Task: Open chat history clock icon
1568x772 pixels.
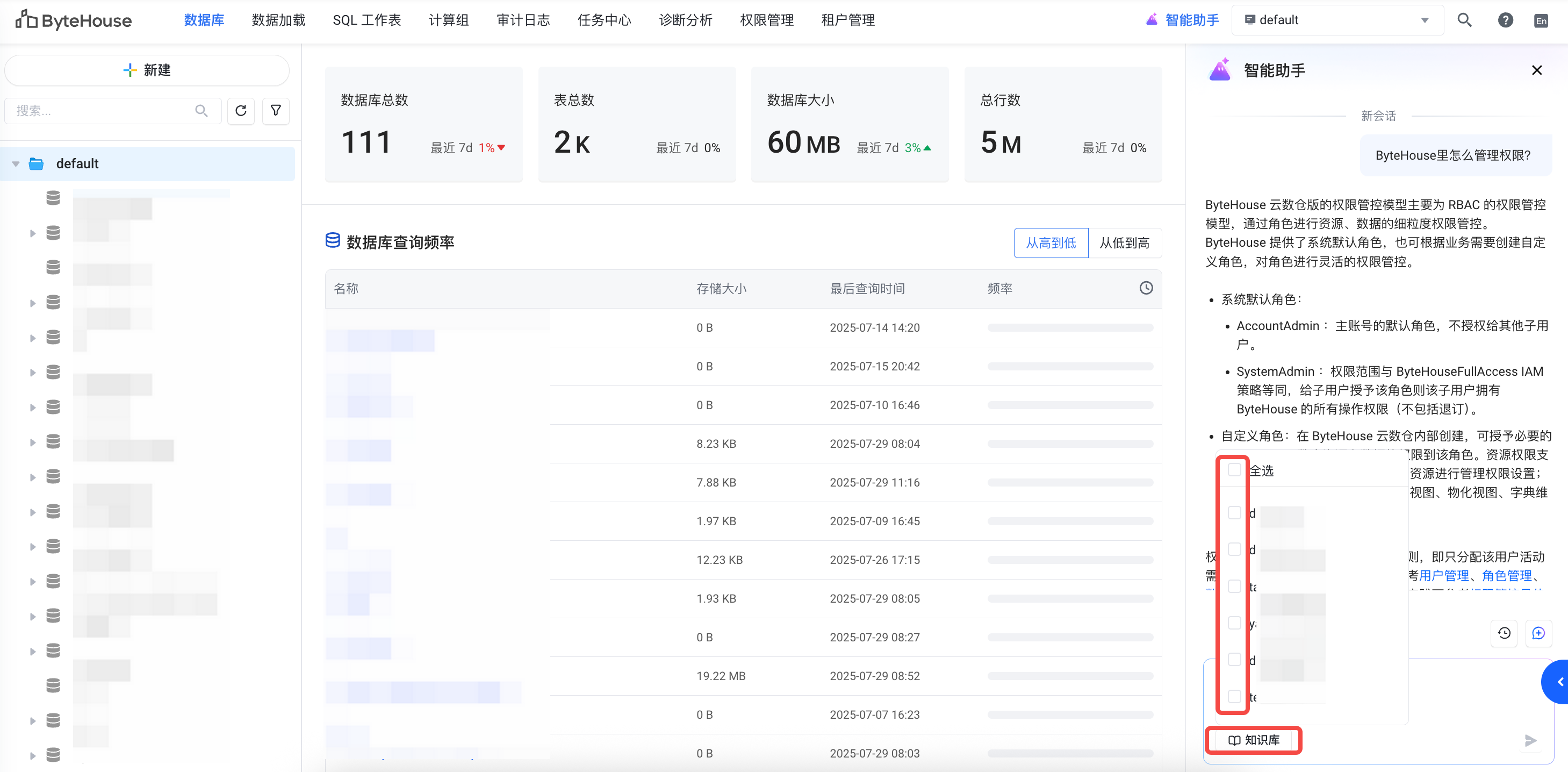Action: click(1504, 633)
